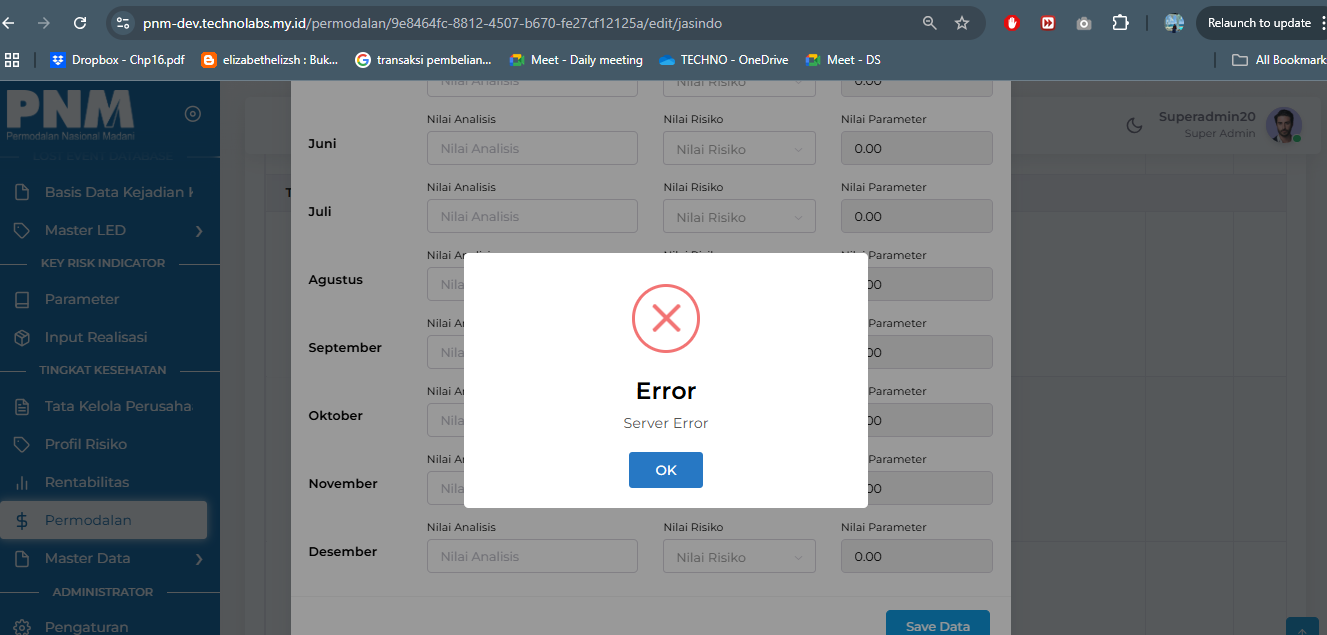Click the Rentabilitas bar chart icon
Screen dimensions: 1327x635
(22, 482)
